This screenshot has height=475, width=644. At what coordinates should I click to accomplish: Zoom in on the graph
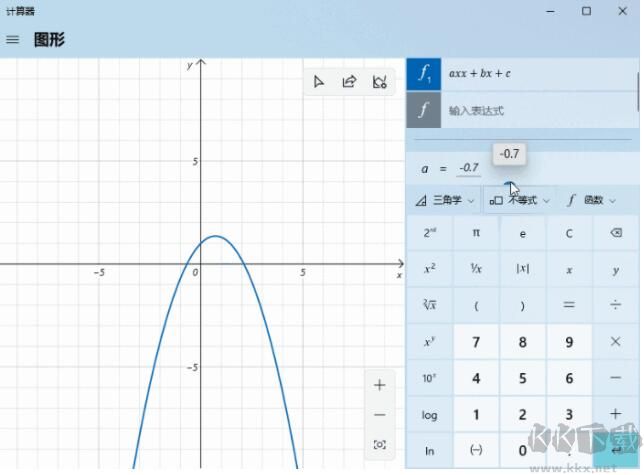pyautogui.click(x=380, y=385)
